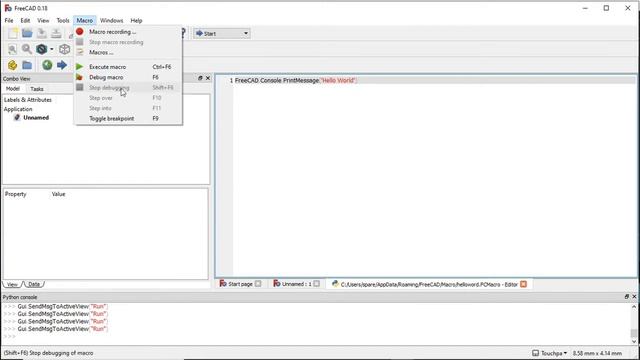The image size is (640, 360).
Task: Switch to the Start page tab
Action: coord(240,284)
